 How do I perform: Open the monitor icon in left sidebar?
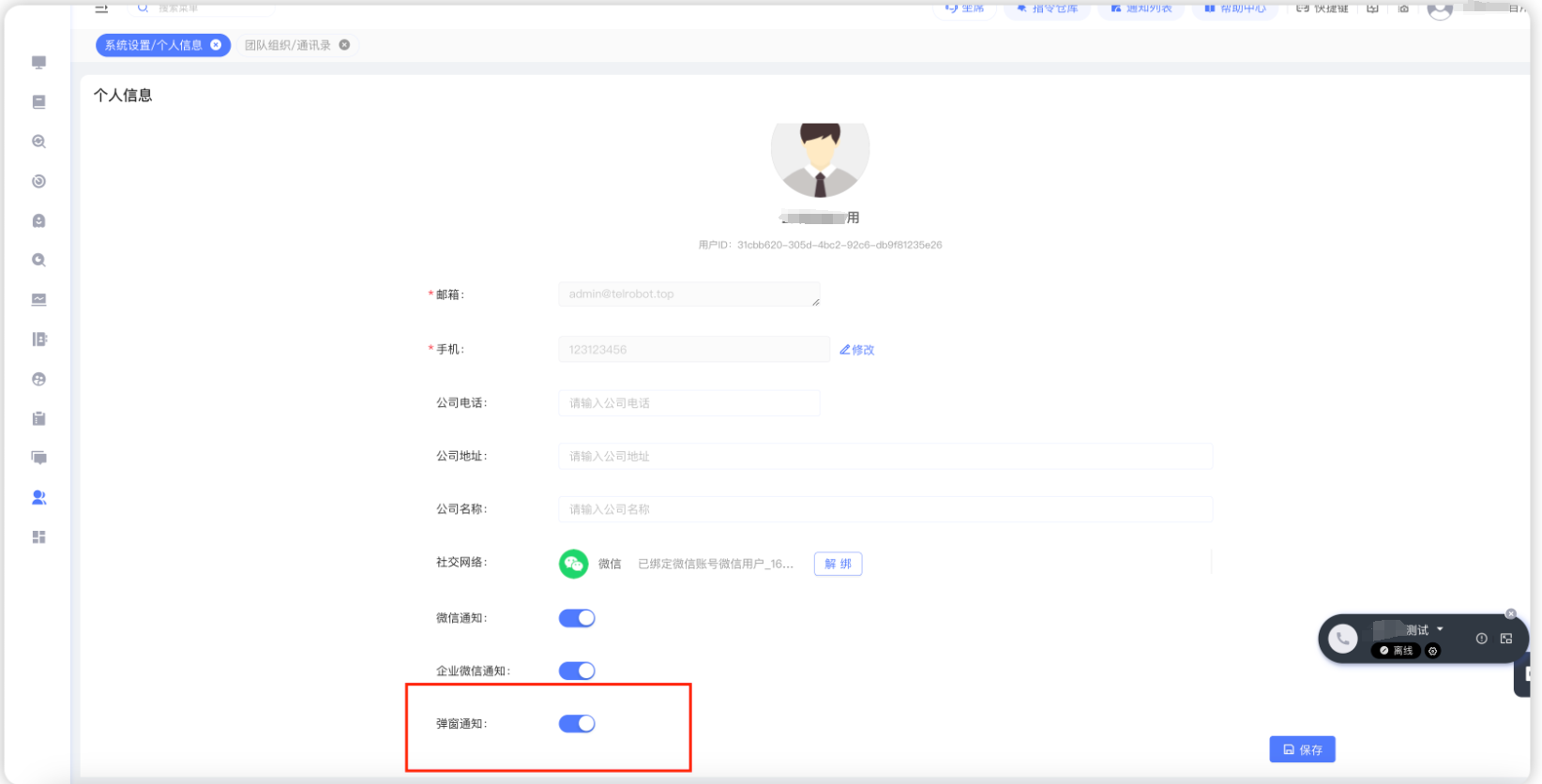click(38, 63)
